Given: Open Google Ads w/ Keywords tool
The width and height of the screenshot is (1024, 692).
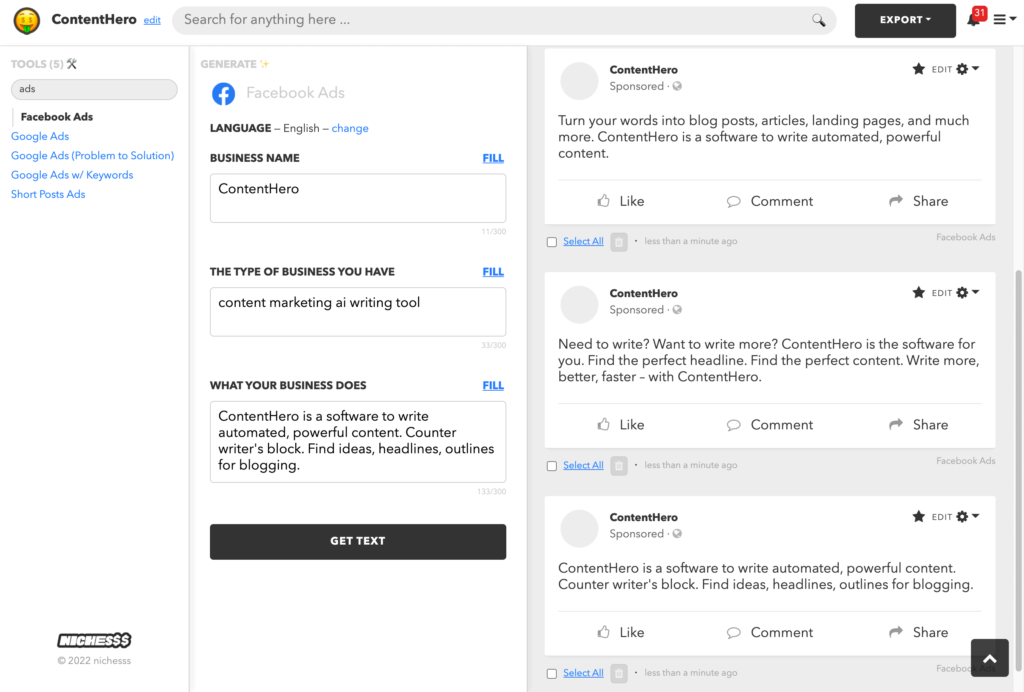Looking at the screenshot, I should tap(72, 175).
